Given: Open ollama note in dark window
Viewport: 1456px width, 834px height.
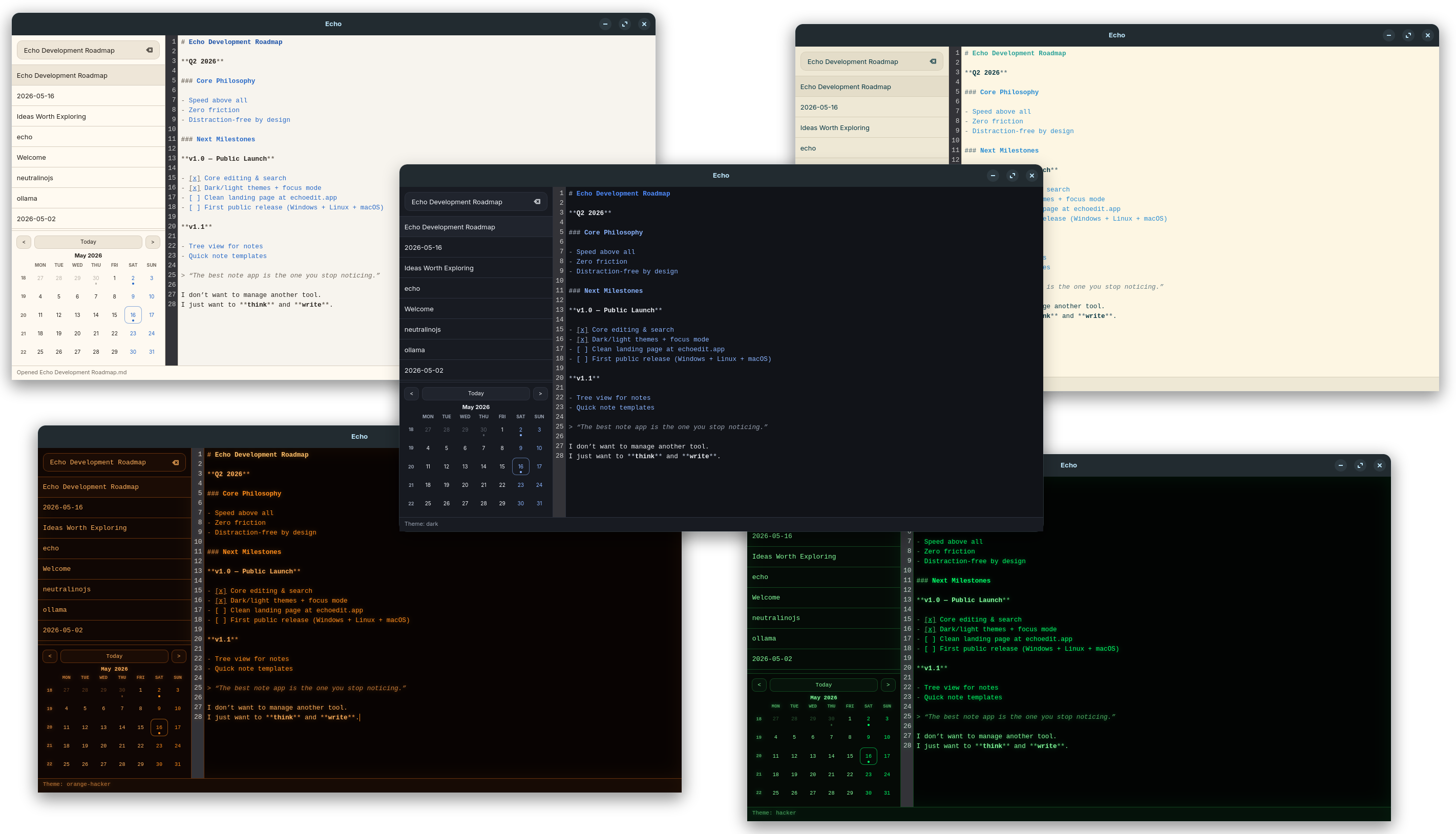Looking at the screenshot, I should point(476,350).
